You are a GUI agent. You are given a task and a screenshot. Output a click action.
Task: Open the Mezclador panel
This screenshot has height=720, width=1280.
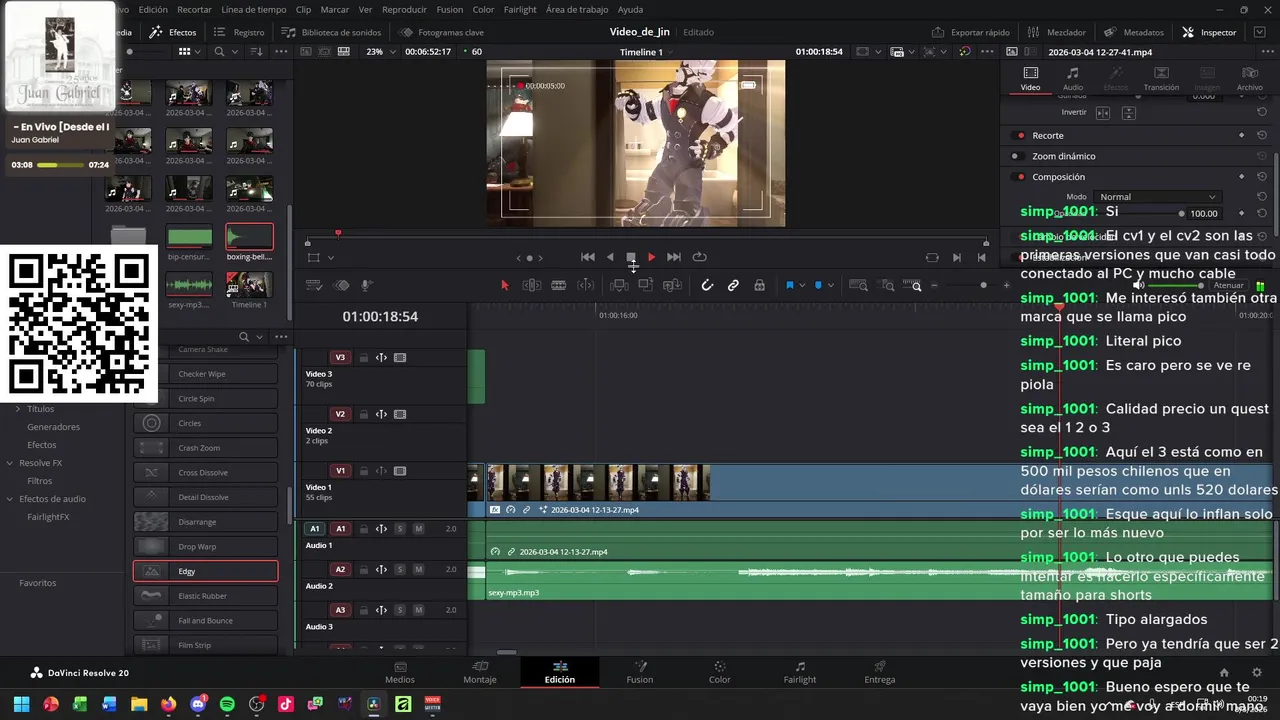click(1056, 32)
